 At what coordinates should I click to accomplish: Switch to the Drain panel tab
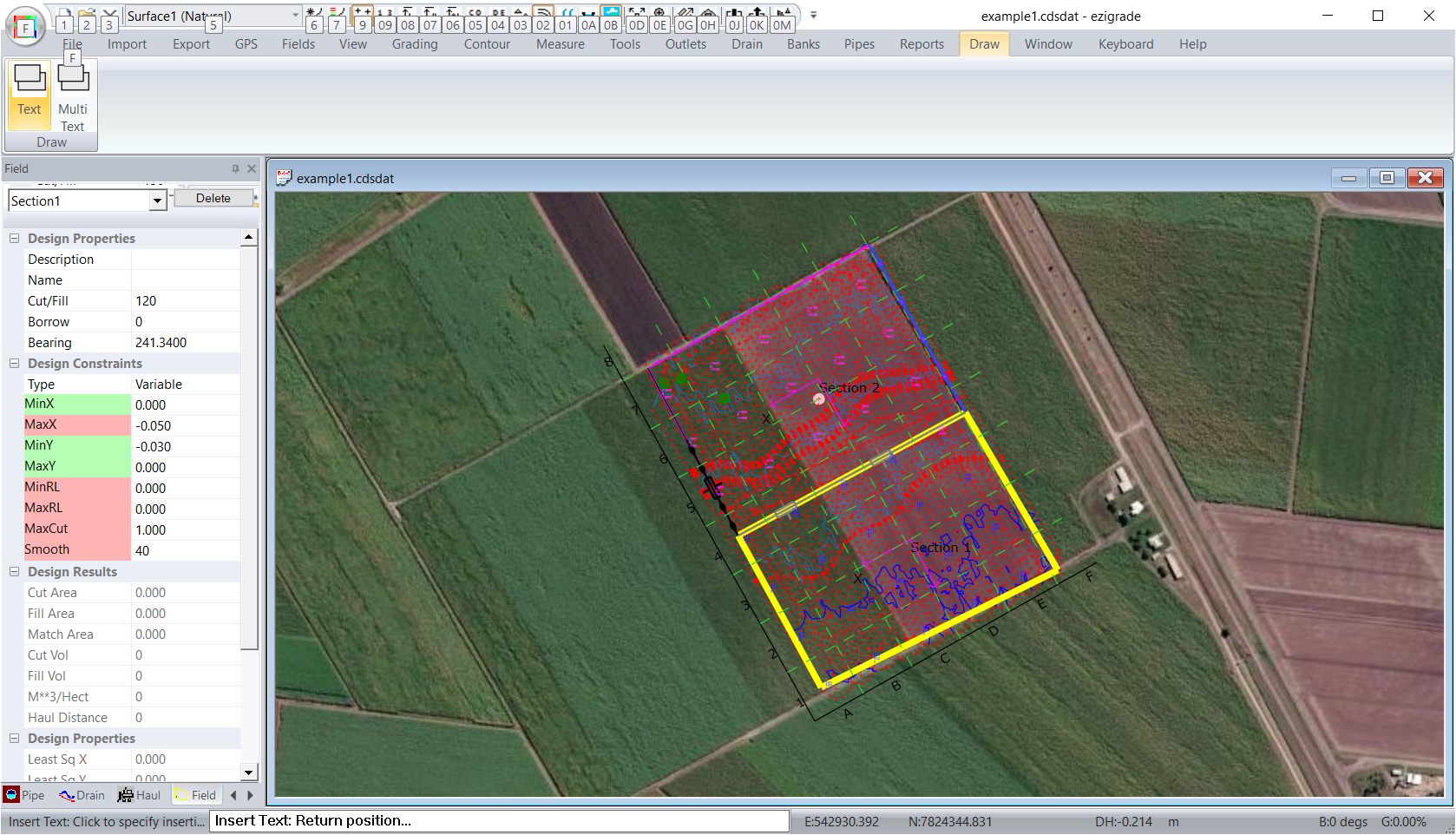[82, 795]
